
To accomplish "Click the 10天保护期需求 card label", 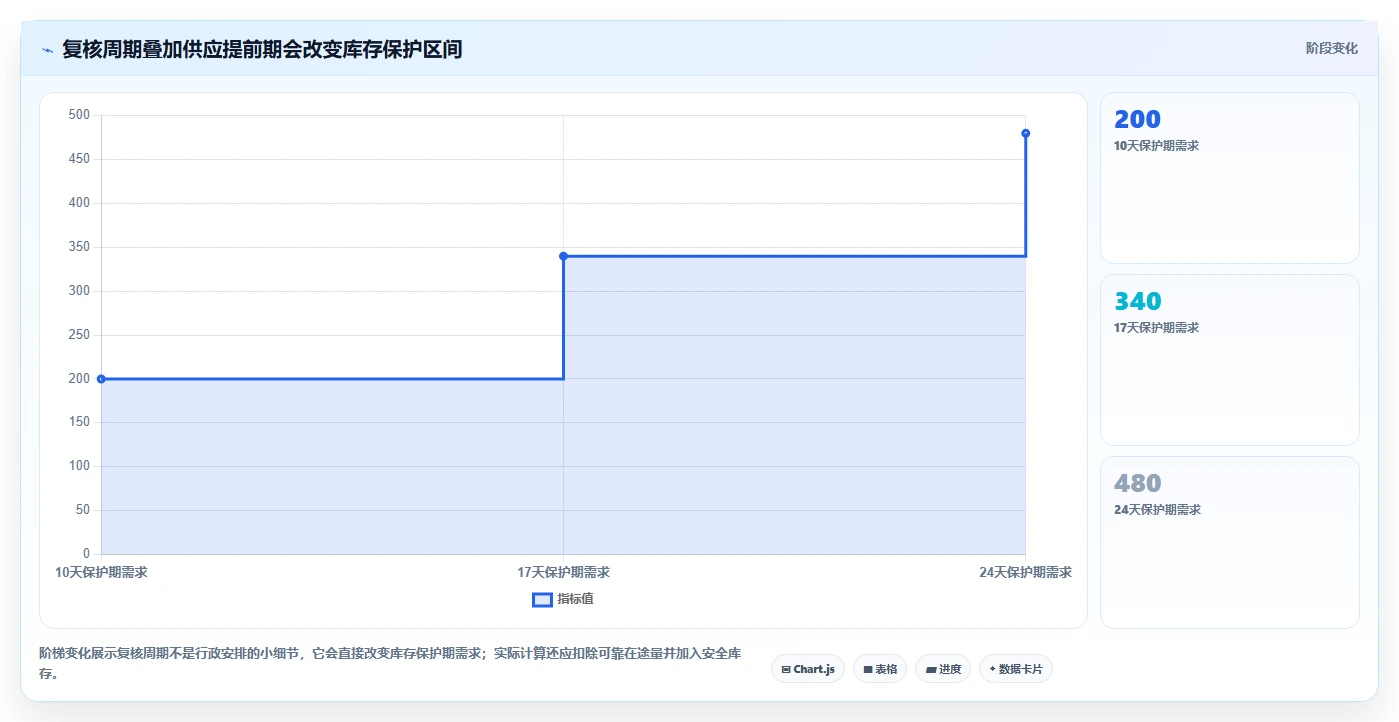I will [x=1156, y=146].
